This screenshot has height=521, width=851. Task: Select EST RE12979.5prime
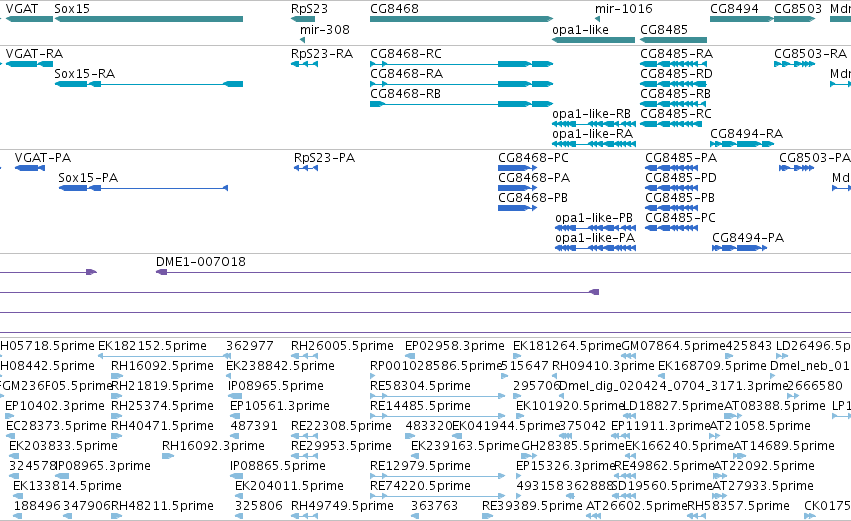(x=420, y=467)
